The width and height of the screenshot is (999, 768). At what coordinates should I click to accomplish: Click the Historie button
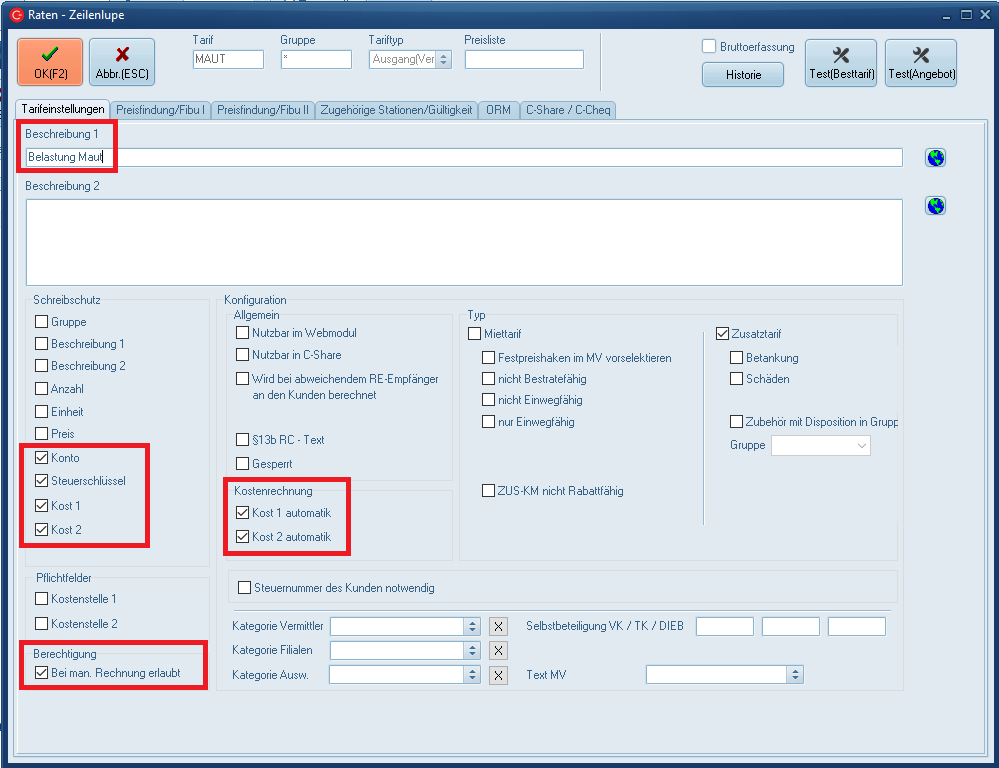(743, 75)
